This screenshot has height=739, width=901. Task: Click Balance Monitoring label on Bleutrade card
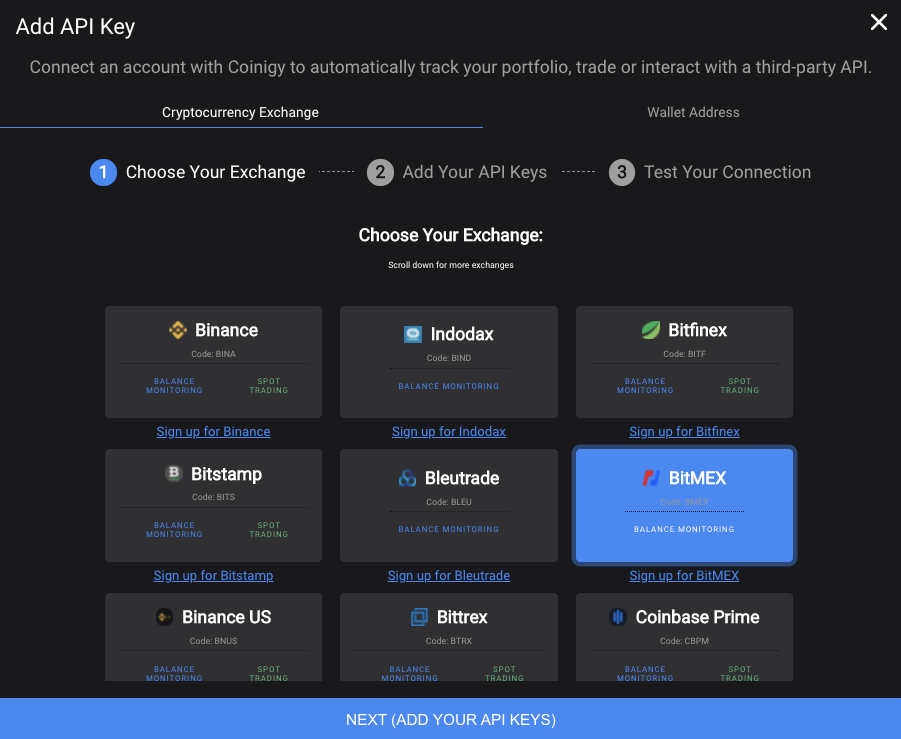coord(449,529)
